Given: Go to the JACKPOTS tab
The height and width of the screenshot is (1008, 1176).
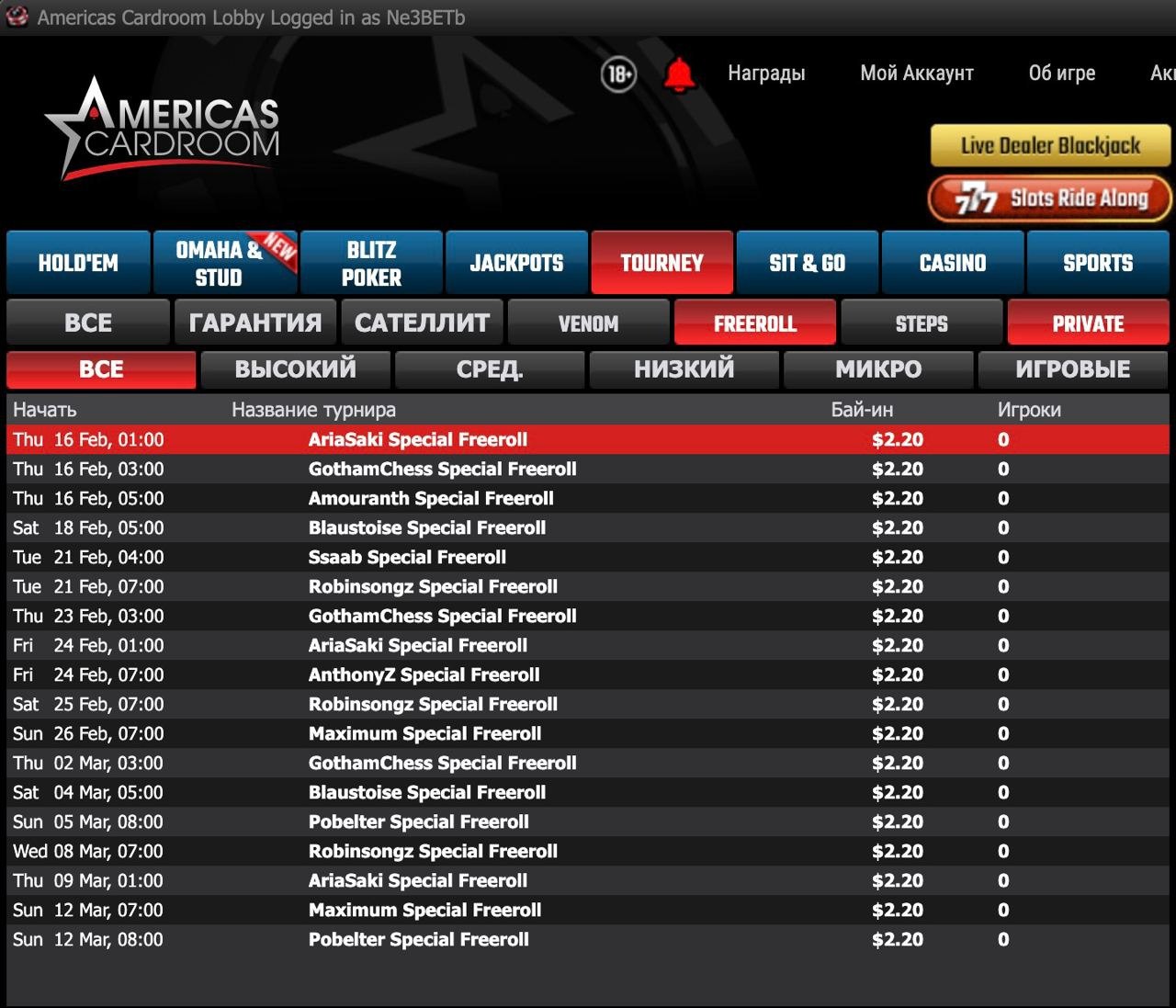Looking at the screenshot, I should [516, 263].
